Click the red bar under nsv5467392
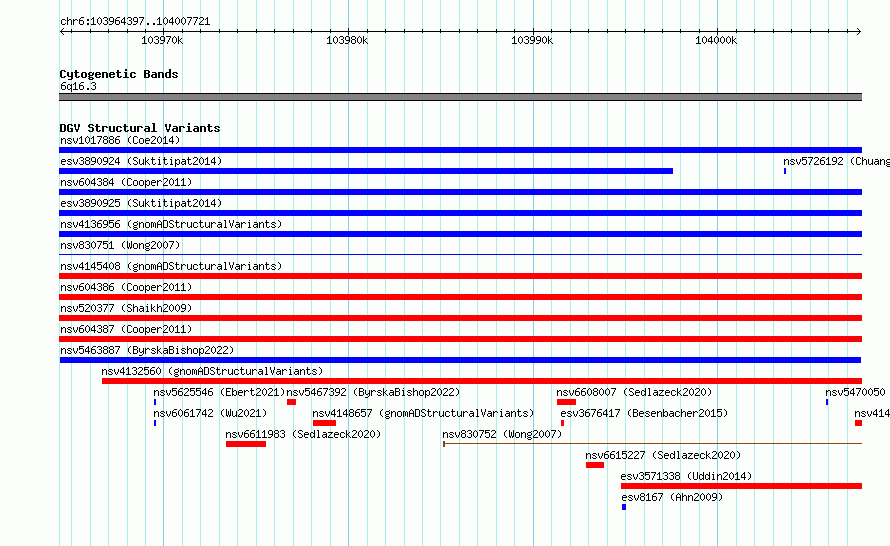The height and width of the screenshot is (546, 890). click(291, 402)
